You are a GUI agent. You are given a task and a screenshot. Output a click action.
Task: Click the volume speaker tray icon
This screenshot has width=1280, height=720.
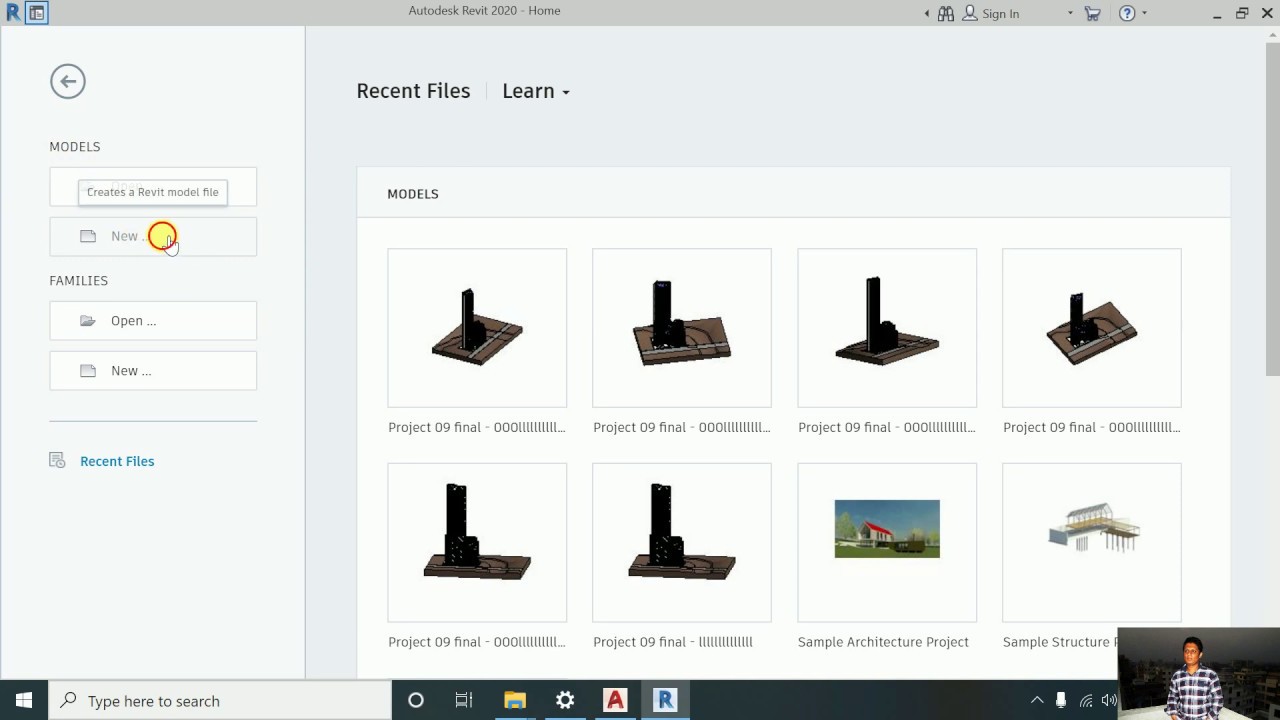pyautogui.click(x=1108, y=701)
